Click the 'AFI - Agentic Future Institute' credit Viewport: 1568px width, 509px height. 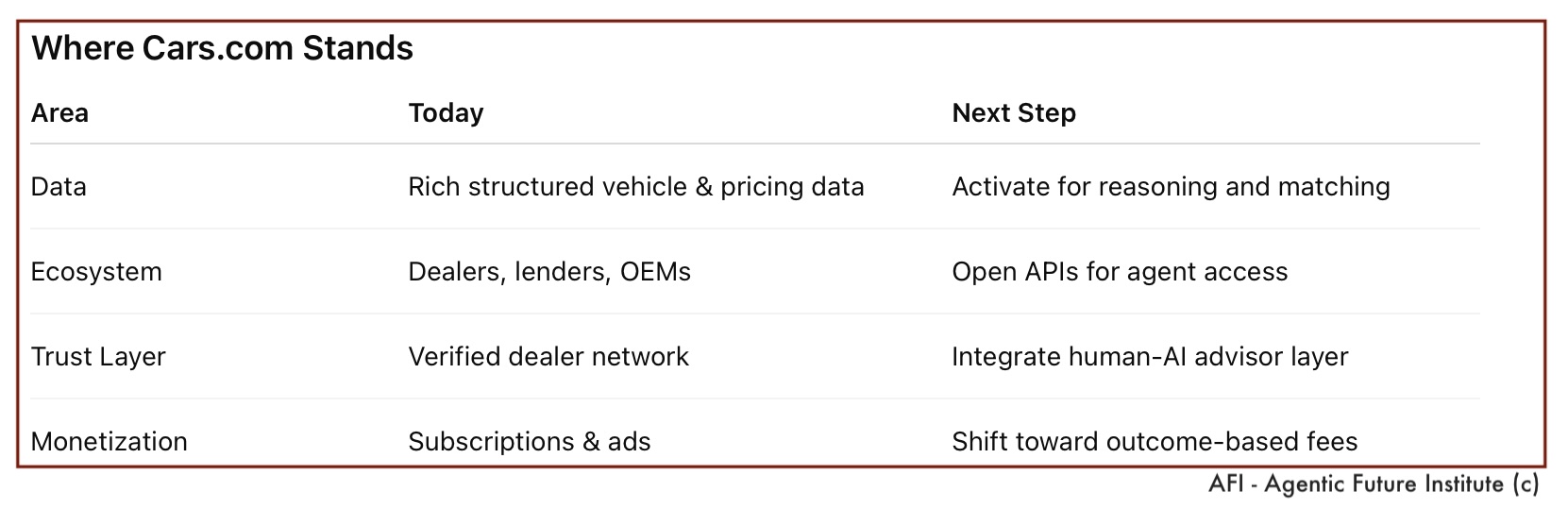(x=1356, y=484)
